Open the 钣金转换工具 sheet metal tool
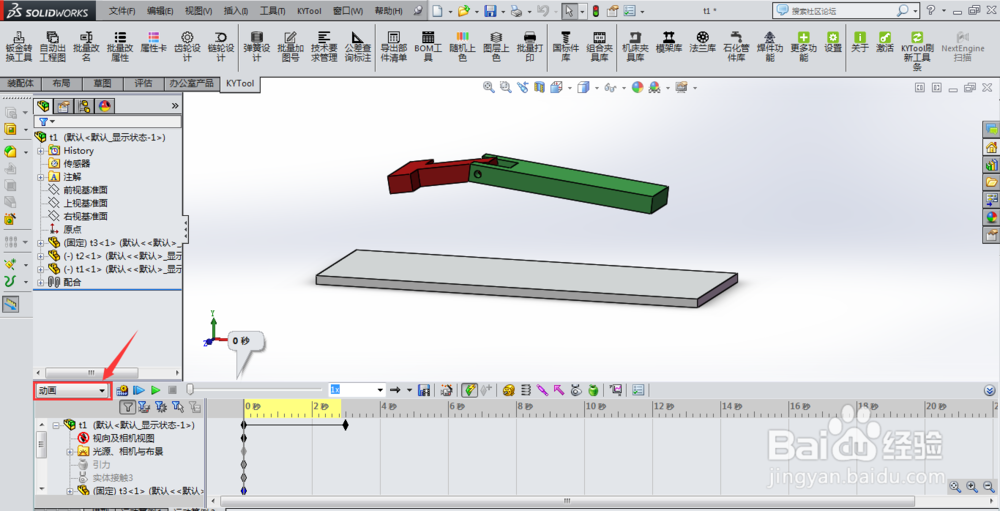Screen dimensions: 1000x511 18,46
